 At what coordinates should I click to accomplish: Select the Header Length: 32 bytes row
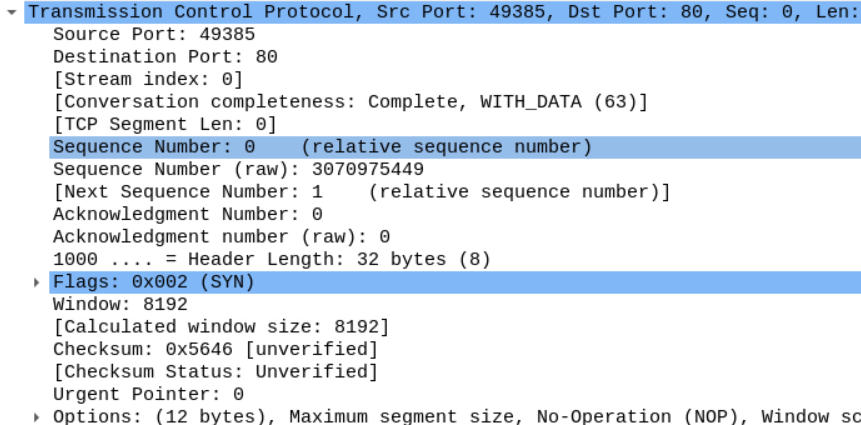pyautogui.click(x=271, y=259)
